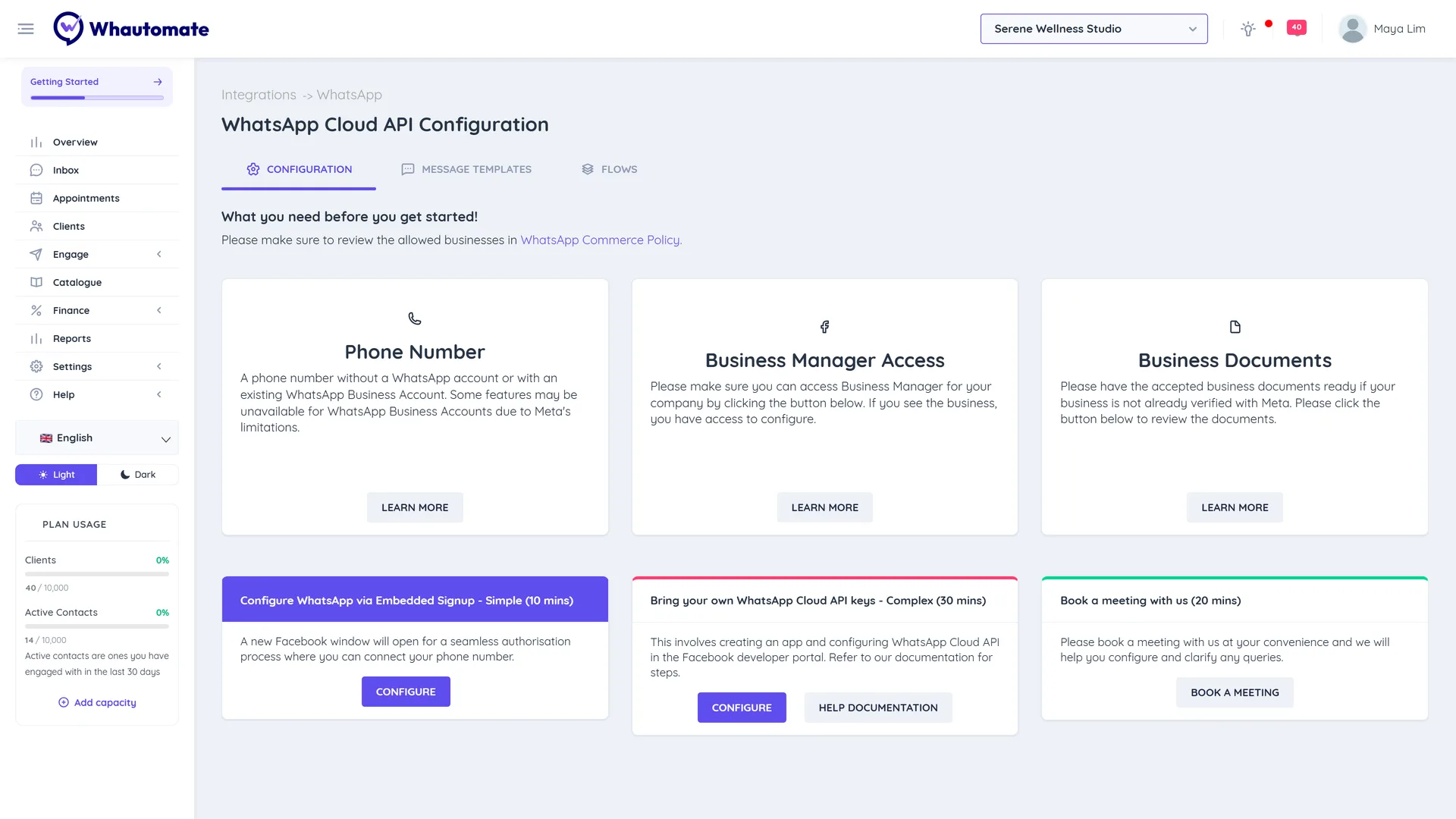1456x819 pixels.
Task: Click Learn More under Business Documents
Action: (x=1235, y=507)
